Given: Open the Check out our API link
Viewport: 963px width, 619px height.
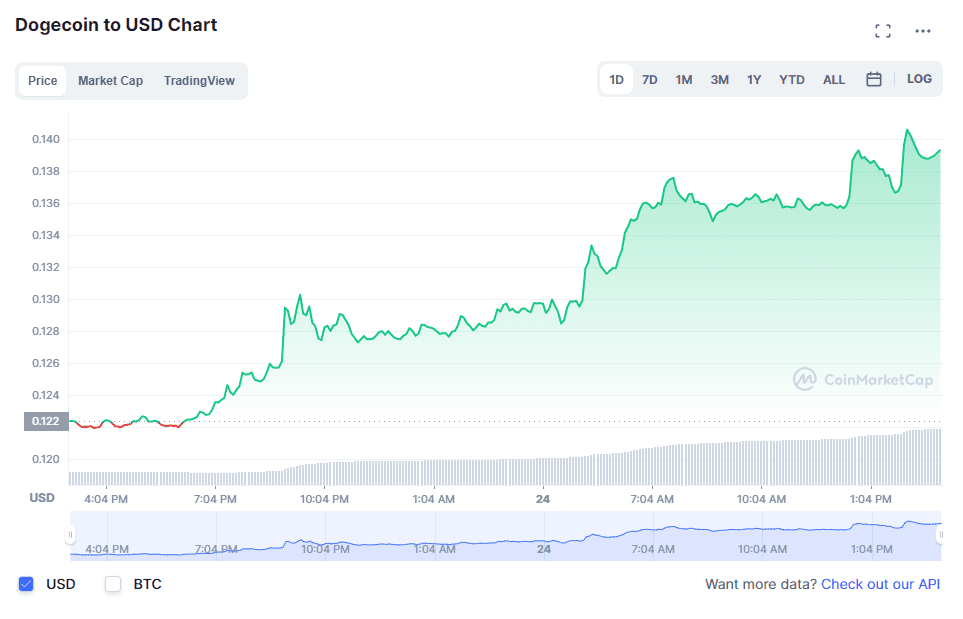Looking at the screenshot, I should tap(880, 584).
